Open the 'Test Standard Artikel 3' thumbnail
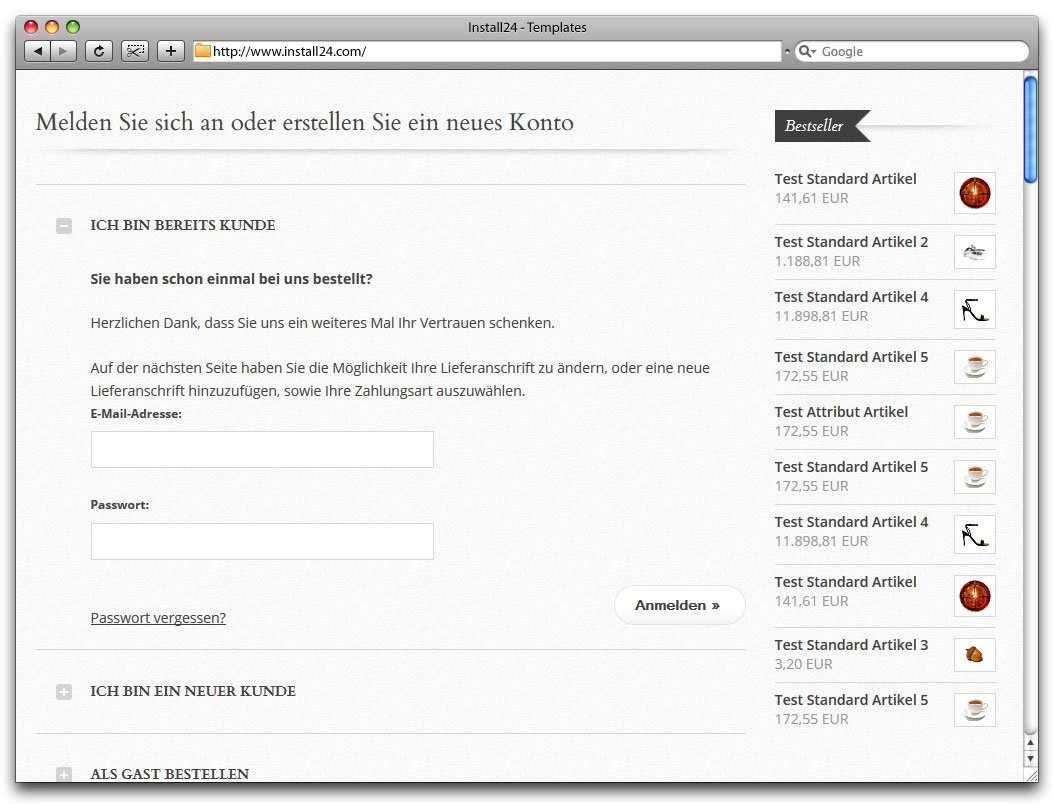This screenshot has height=804, width=1054. (975, 654)
